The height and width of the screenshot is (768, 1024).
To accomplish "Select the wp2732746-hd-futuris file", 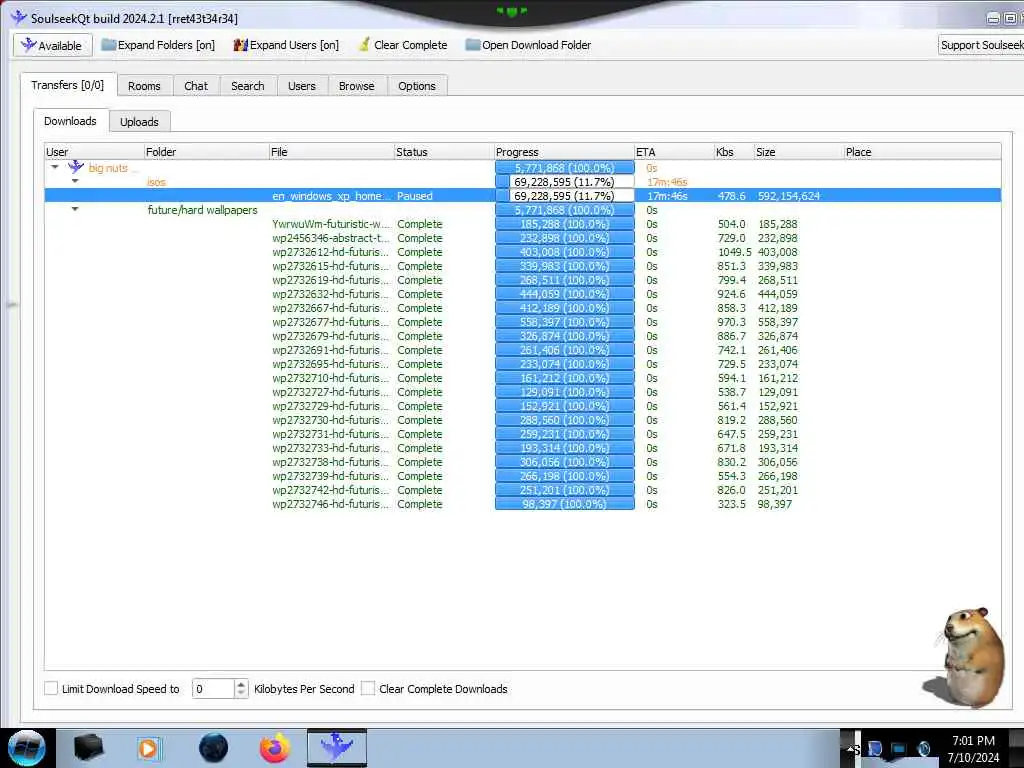I will pyautogui.click(x=522, y=504).
